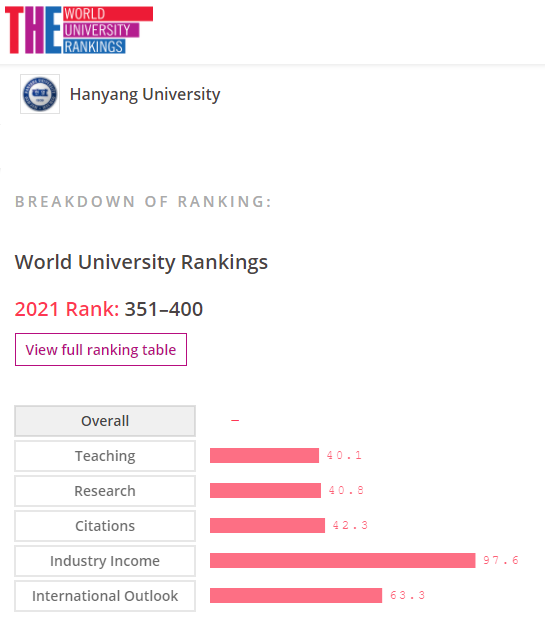
Task: Select the Citations tab
Action: click(105, 526)
